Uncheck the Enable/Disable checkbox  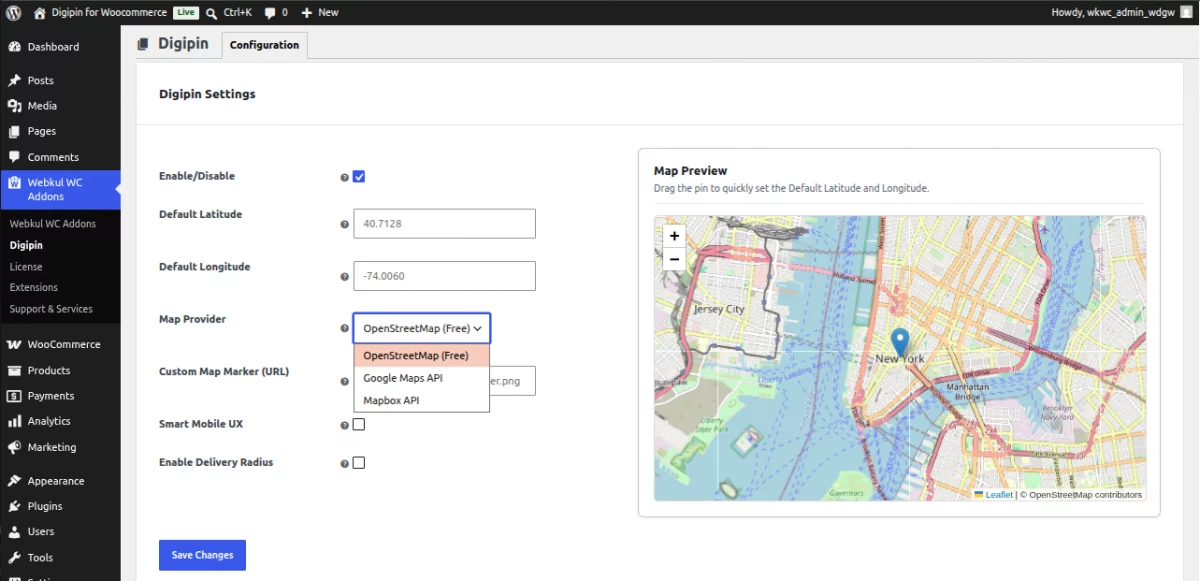coord(359,177)
